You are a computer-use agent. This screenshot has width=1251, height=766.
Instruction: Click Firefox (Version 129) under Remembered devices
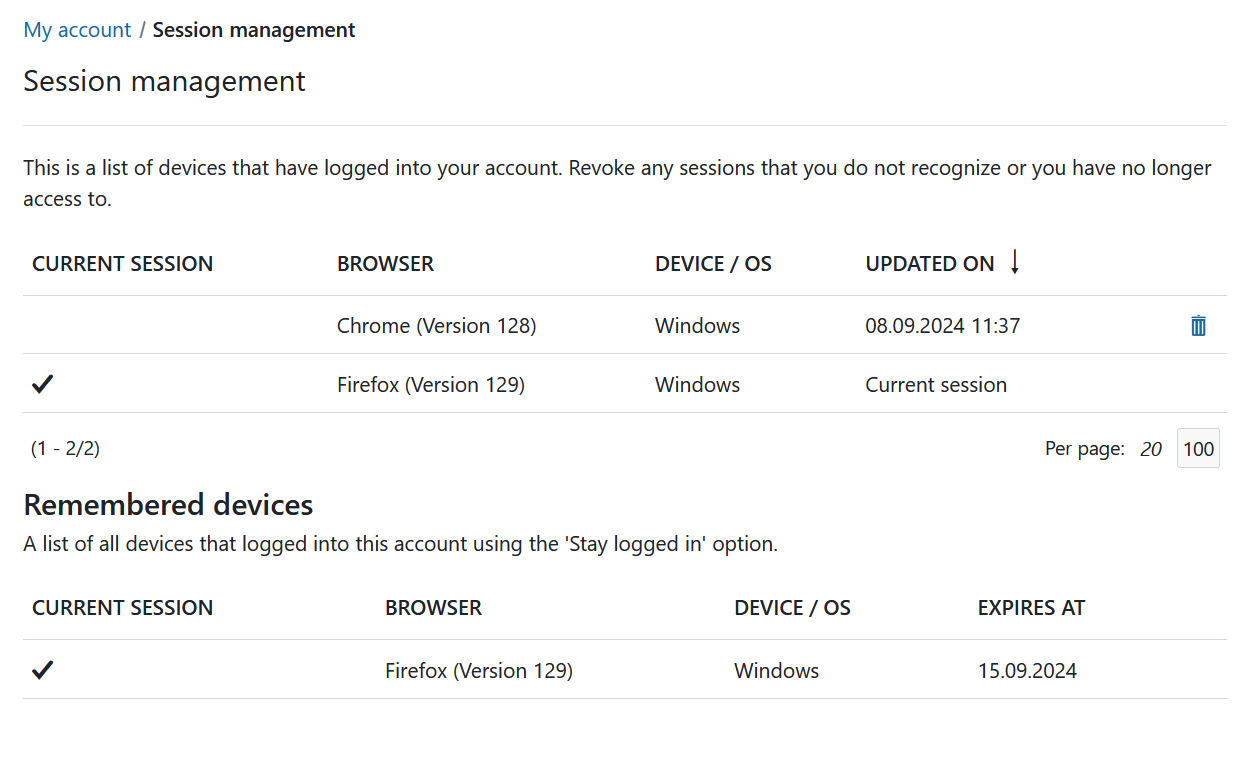[x=478, y=671]
